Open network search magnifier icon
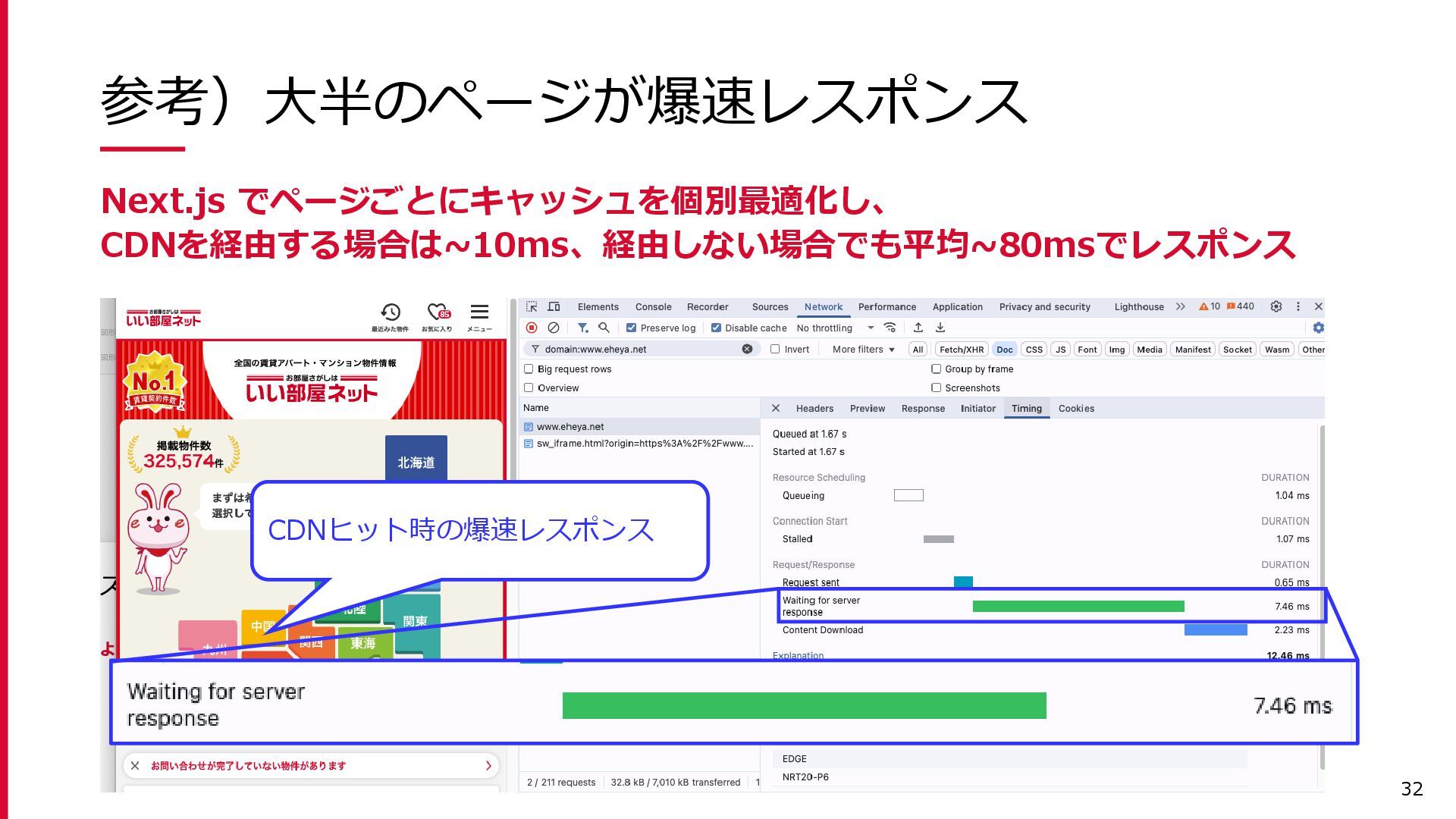1456x819 pixels. (x=604, y=328)
